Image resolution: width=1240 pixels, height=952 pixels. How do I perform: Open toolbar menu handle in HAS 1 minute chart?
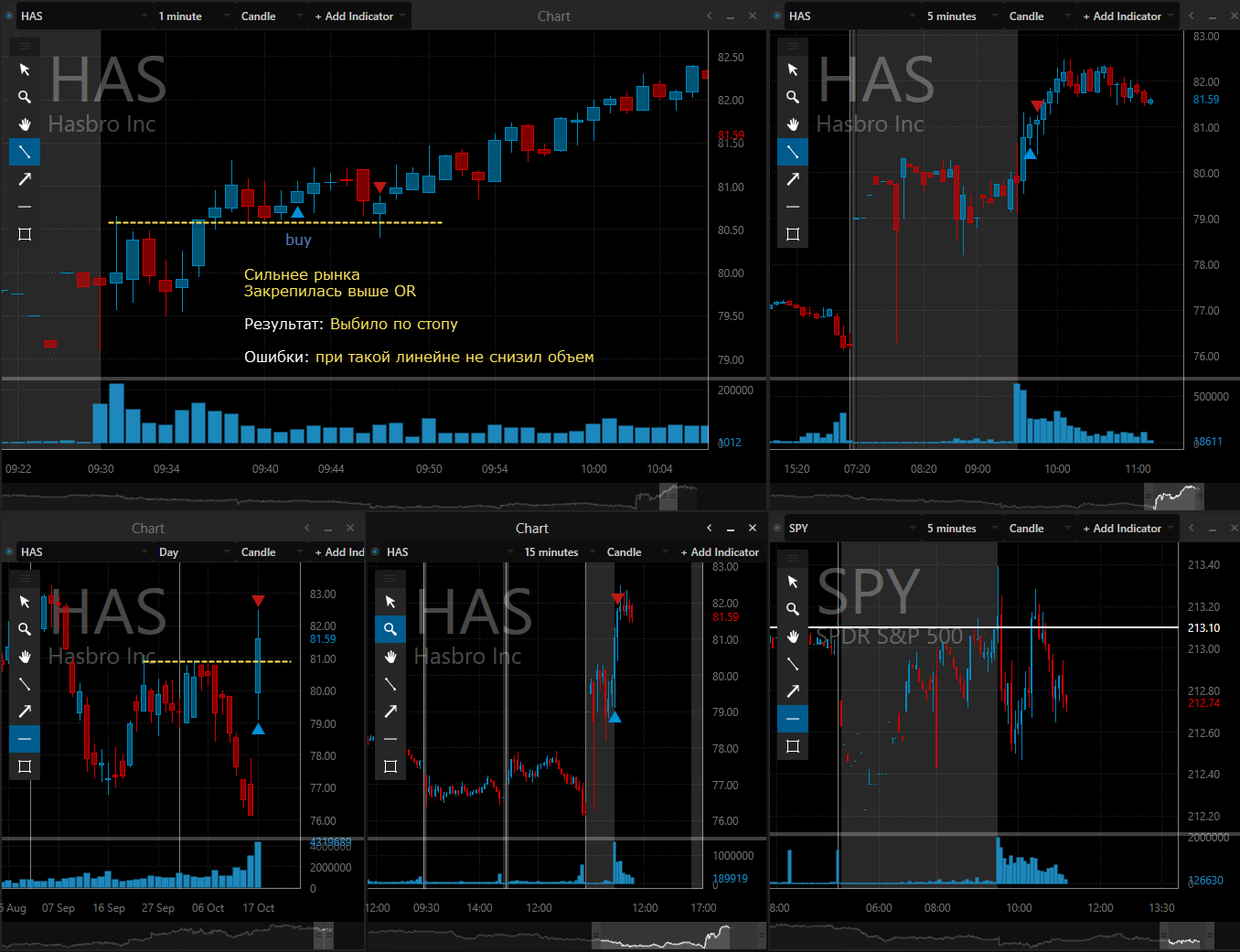coord(25,46)
